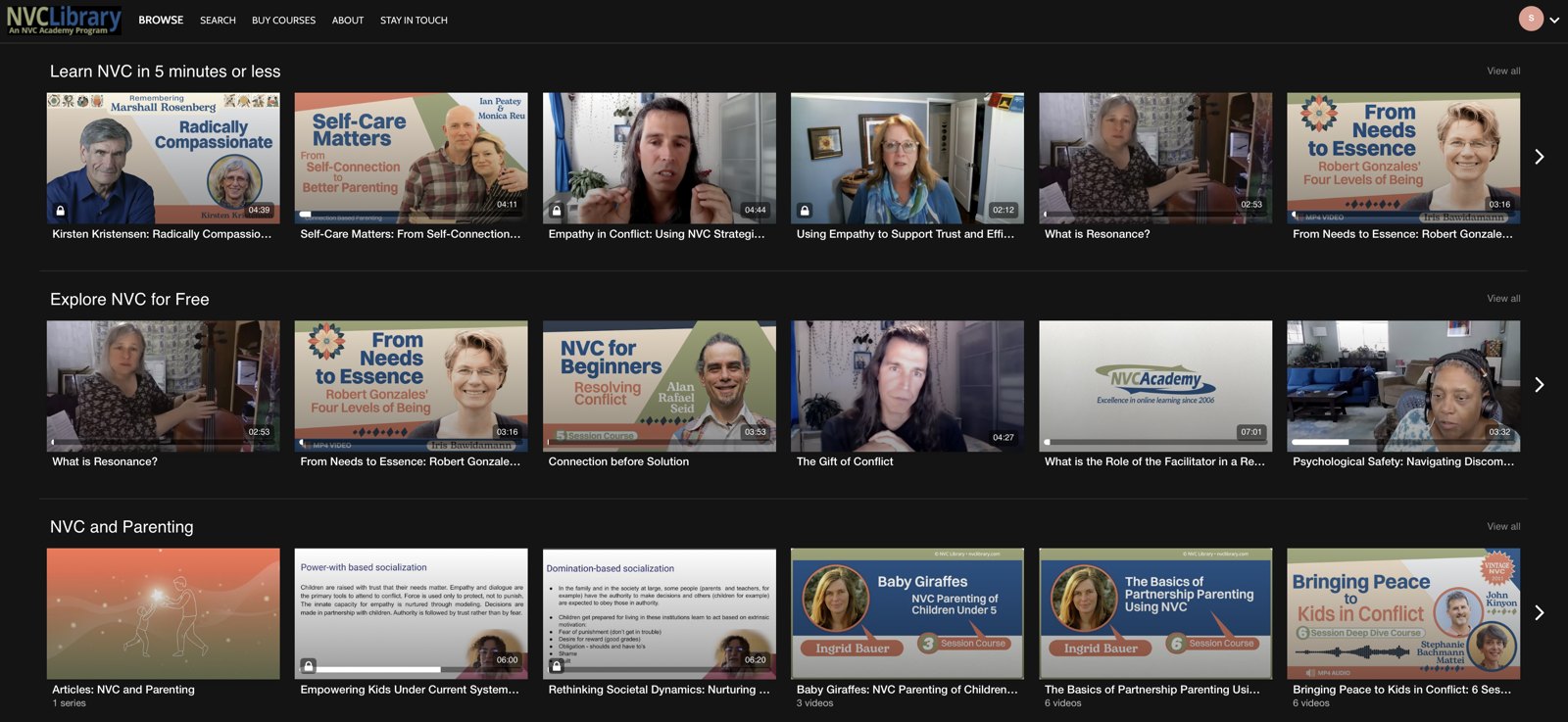View all in Learn NVC in 5 minutes
The width and height of the screenshot is (1568, 722).
(1503, 71)
